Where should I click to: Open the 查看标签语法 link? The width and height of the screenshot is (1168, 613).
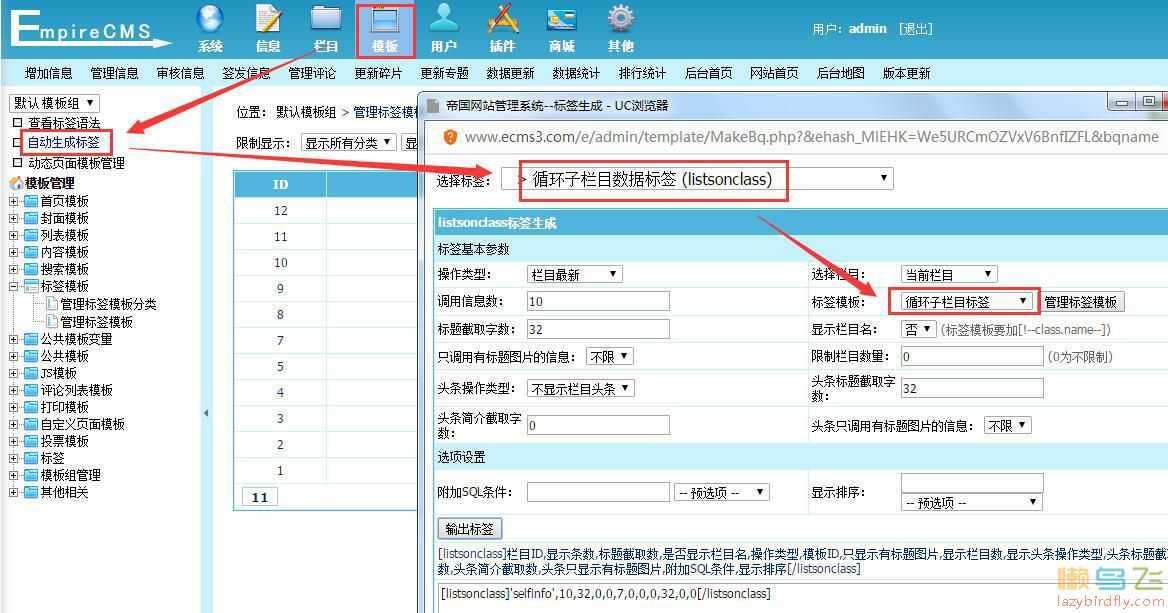[x=64, y=123]
